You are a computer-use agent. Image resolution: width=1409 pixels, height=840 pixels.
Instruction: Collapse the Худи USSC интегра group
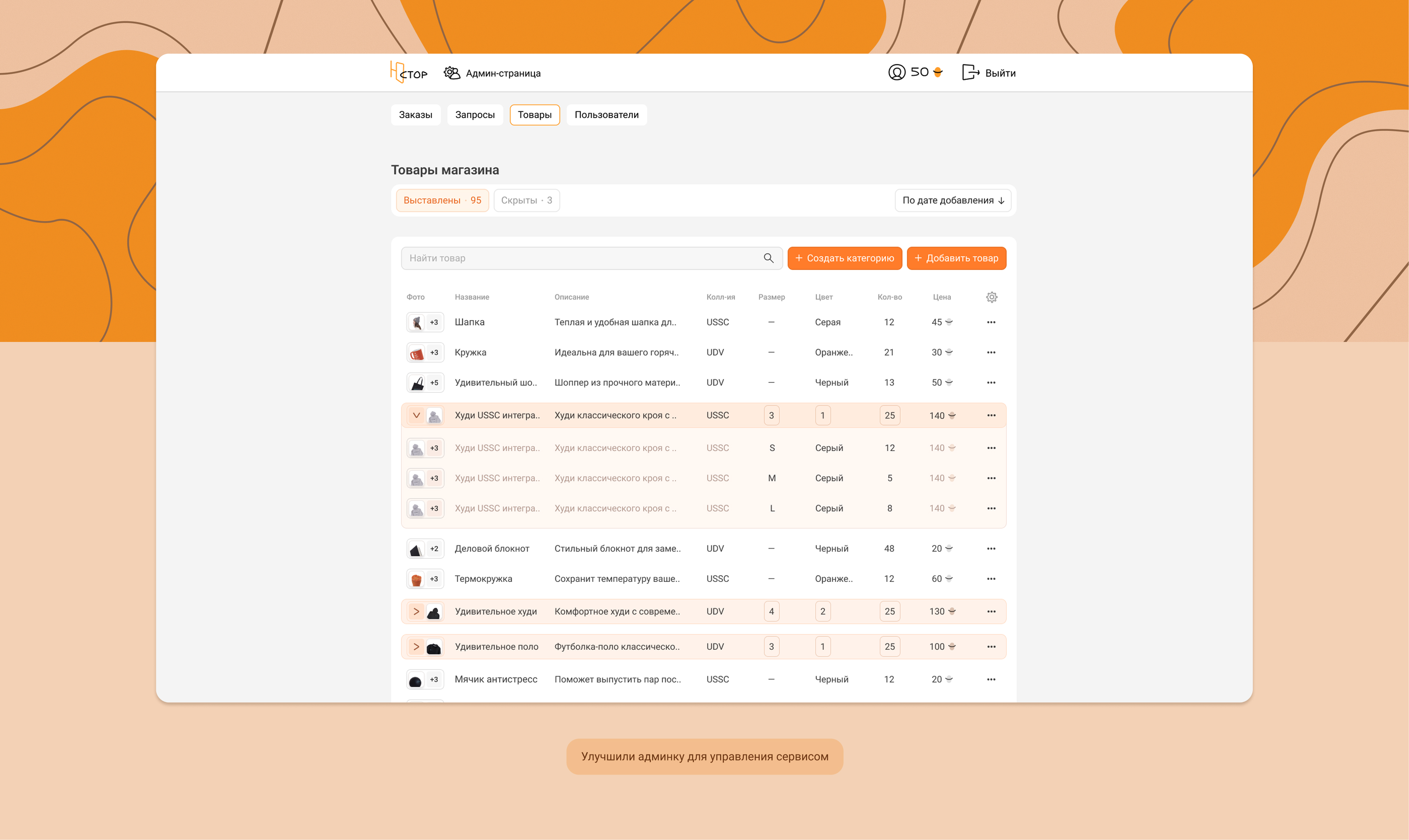click(416, 415)
